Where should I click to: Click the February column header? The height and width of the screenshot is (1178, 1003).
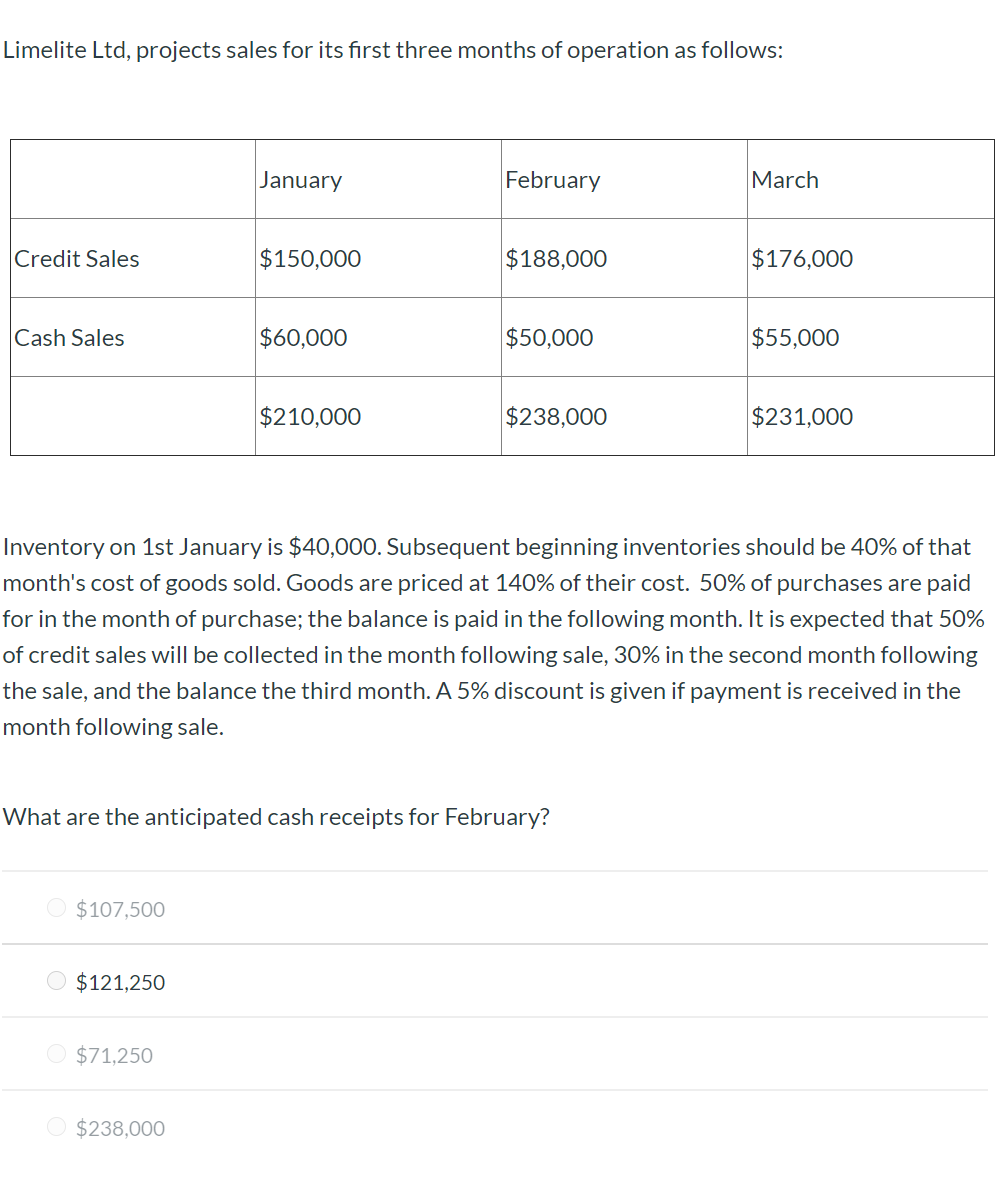coord(552,179)
